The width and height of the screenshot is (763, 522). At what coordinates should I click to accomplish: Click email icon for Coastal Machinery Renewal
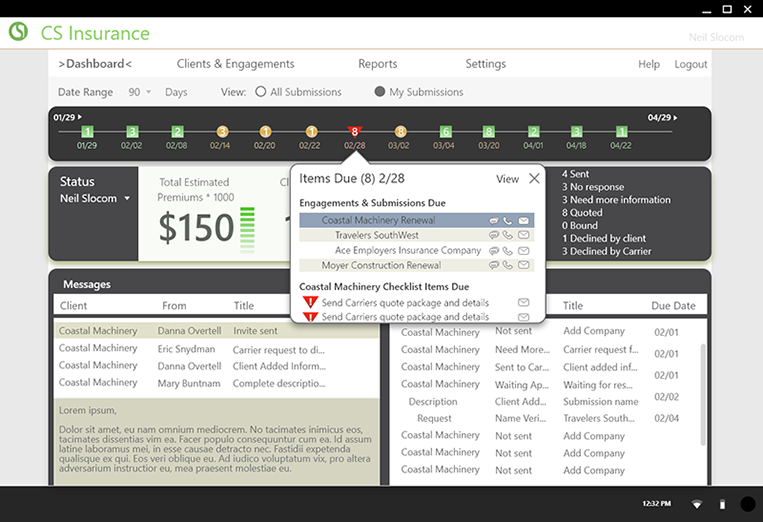point(524,220)
